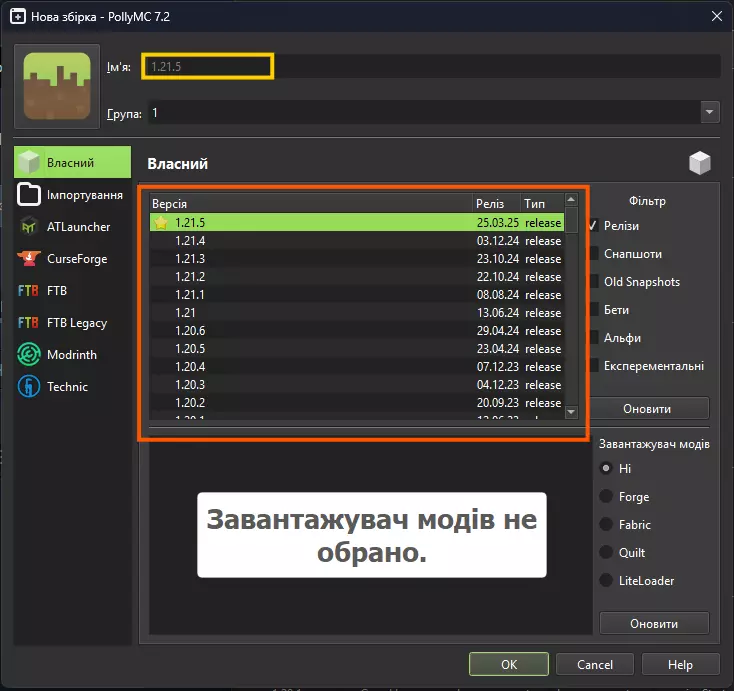Click the FTB logo icon

point(28,291)
